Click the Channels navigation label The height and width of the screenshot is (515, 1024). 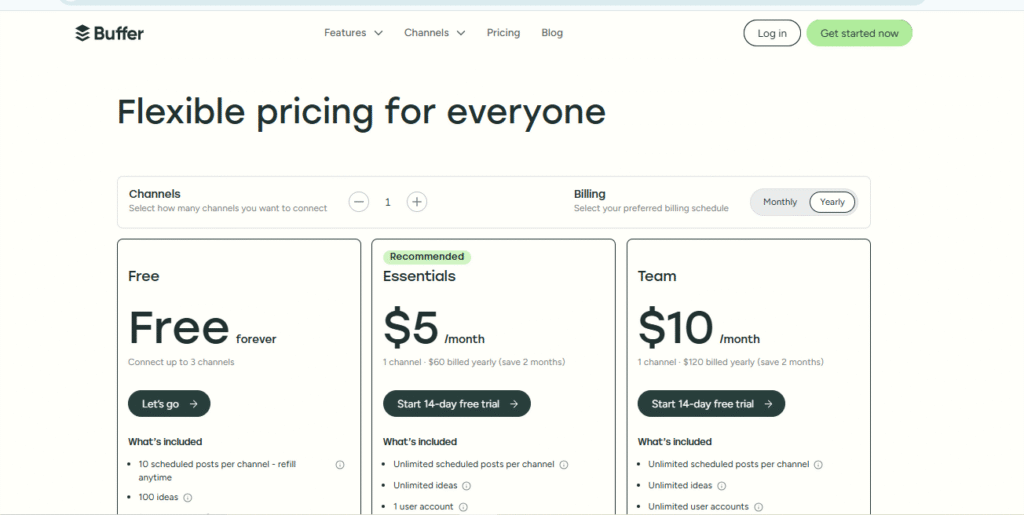426,33
